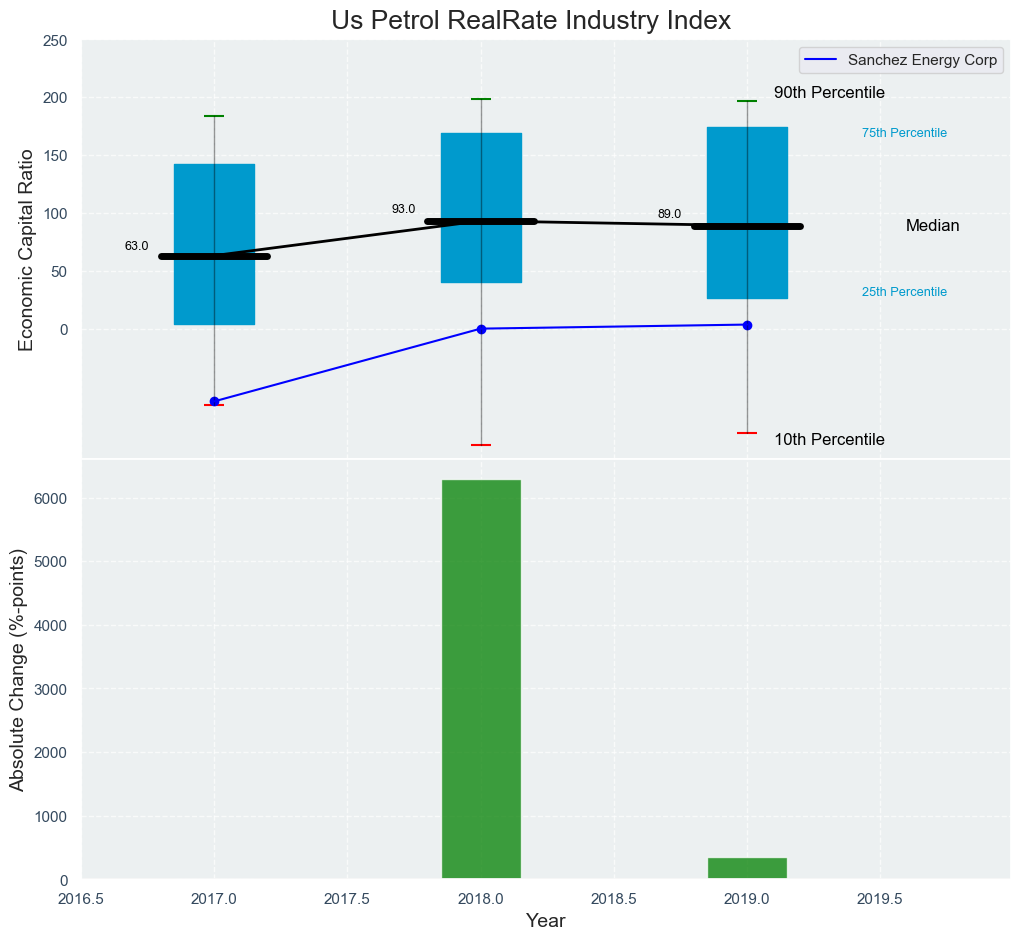Image resolution: width=1020 pixels, height=940 pixels.
Task: Click the '2019.5' x-axis tick label
Action: point(881,899)
